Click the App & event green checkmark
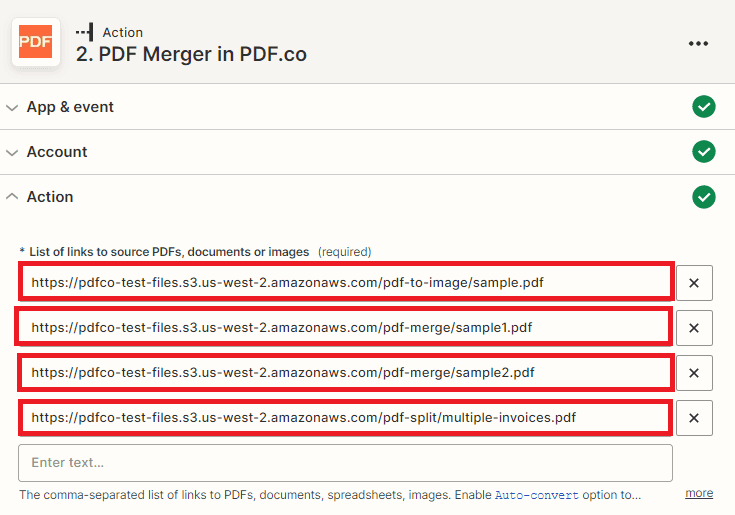The image size is (735, 515). (x=704, y=107)
